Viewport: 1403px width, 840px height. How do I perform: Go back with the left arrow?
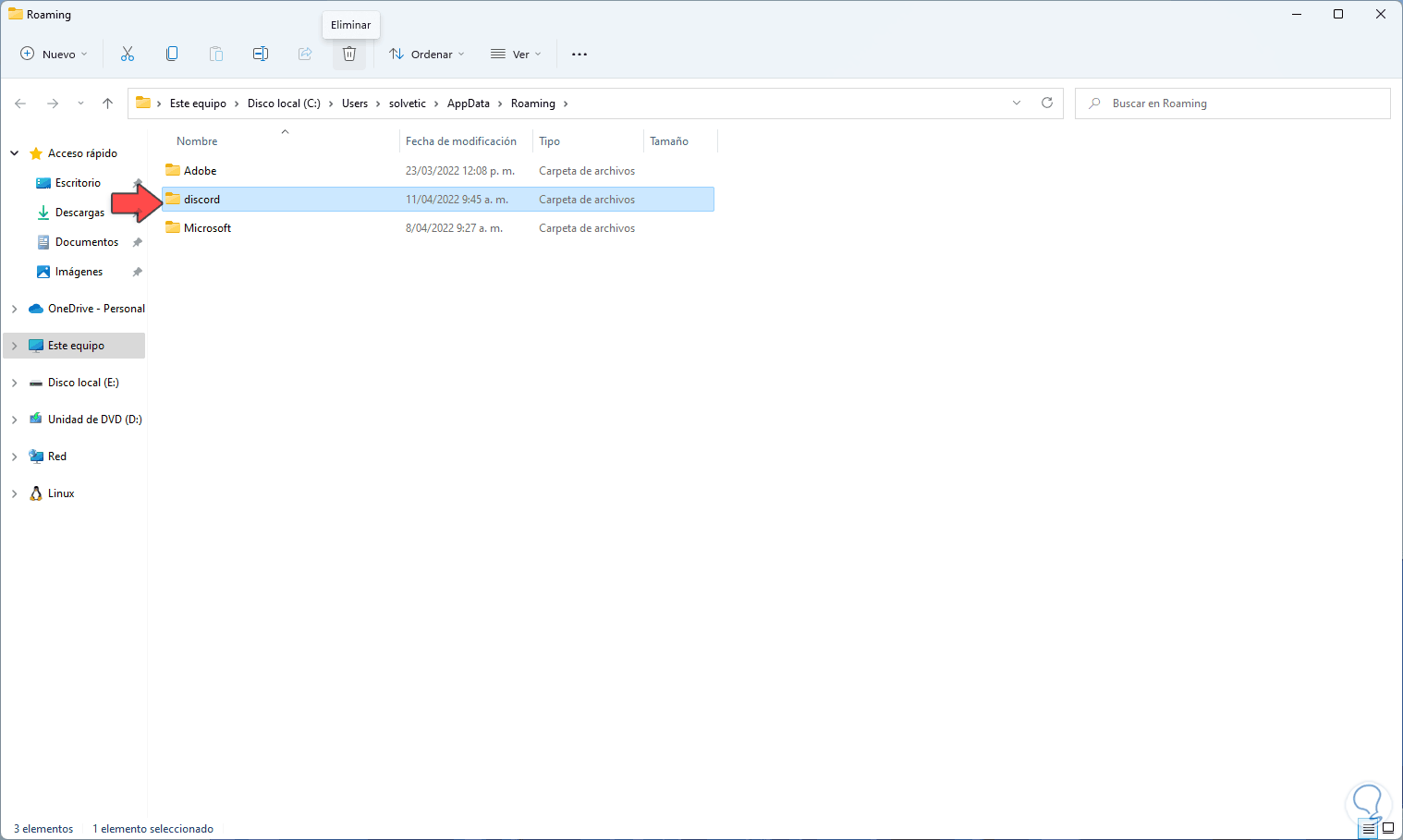coord(20,103)
